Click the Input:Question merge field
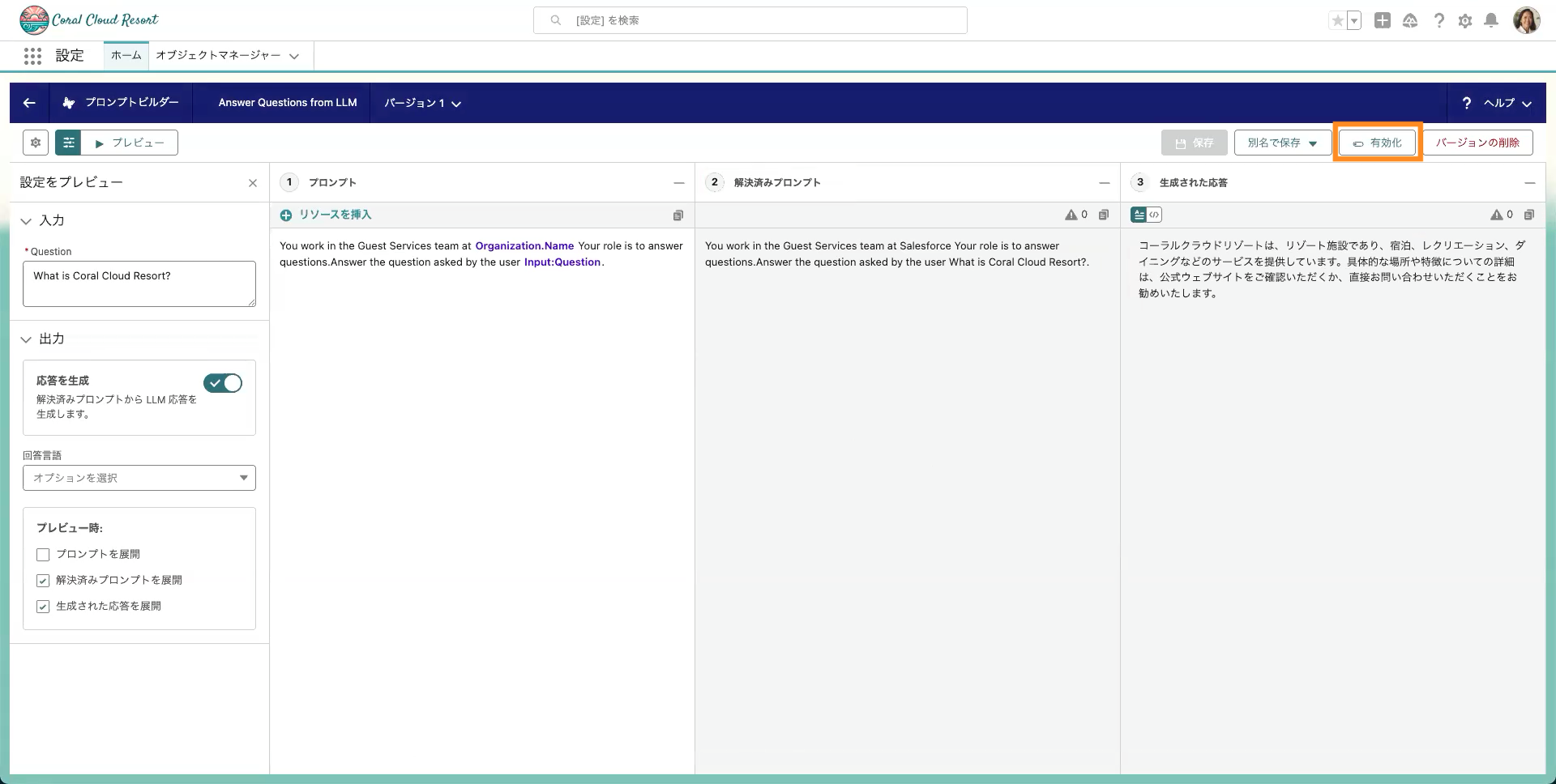1556x784 pixels. [562, 262]
